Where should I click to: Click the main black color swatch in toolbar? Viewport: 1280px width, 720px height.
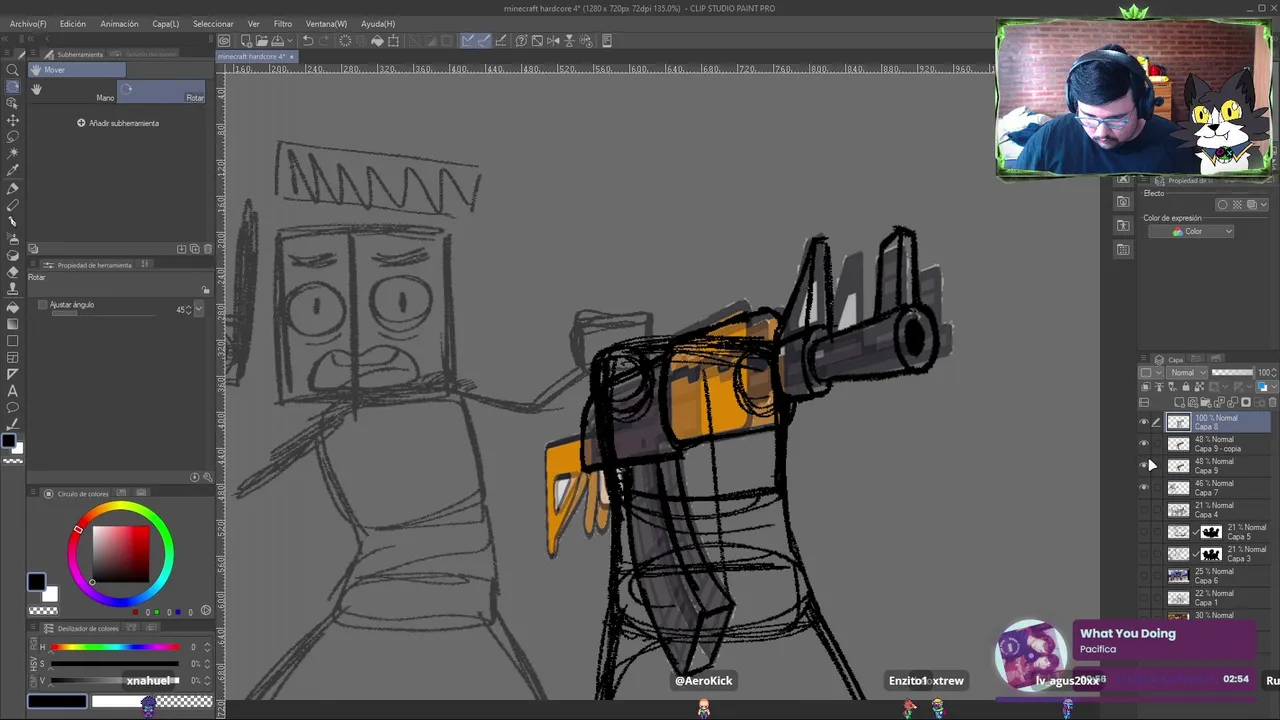point(8,441)
